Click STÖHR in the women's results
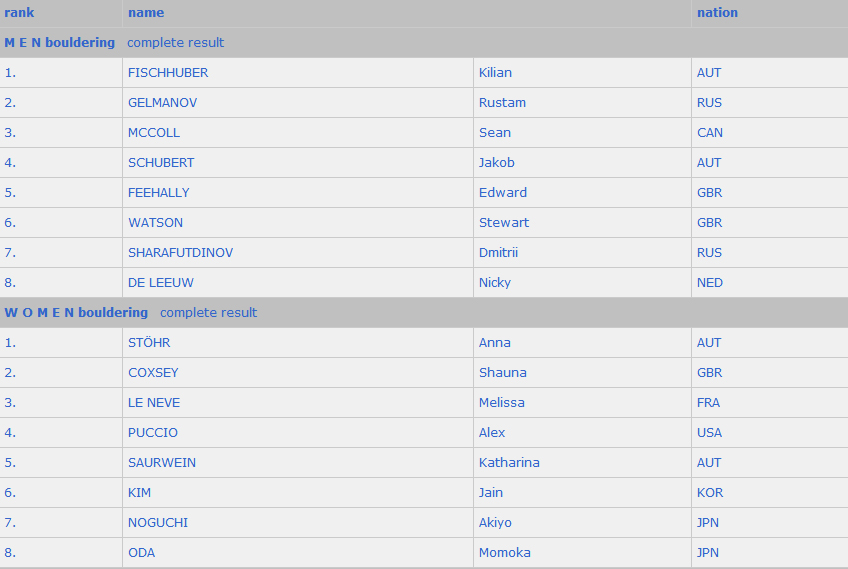The height and width of the screenshot is (569, 848). (149, 343)
